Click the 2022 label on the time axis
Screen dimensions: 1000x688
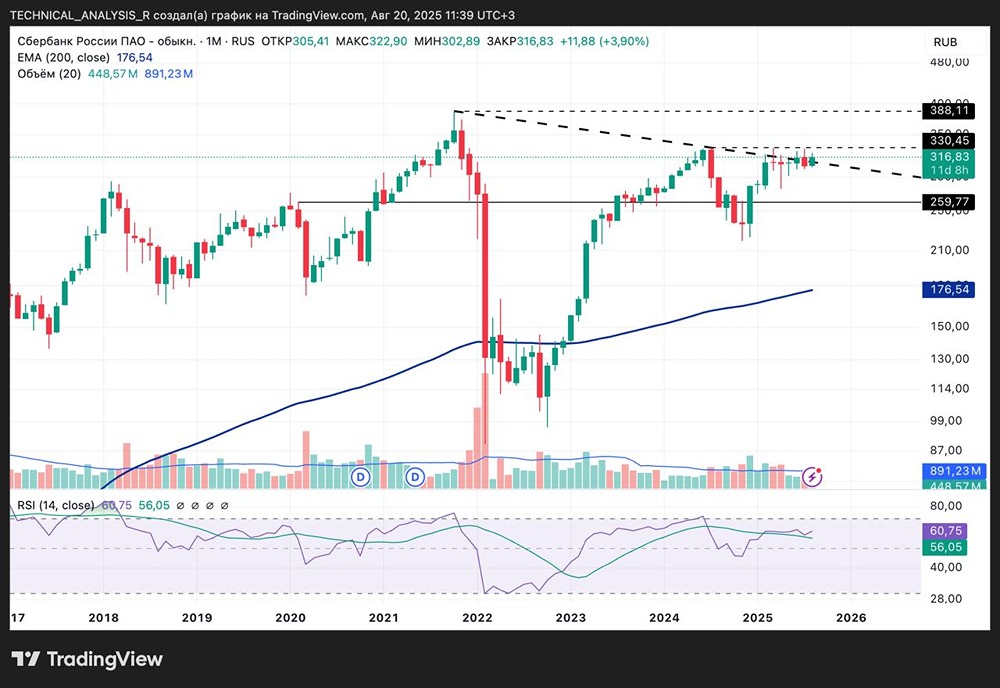click(x=477, y=618)
